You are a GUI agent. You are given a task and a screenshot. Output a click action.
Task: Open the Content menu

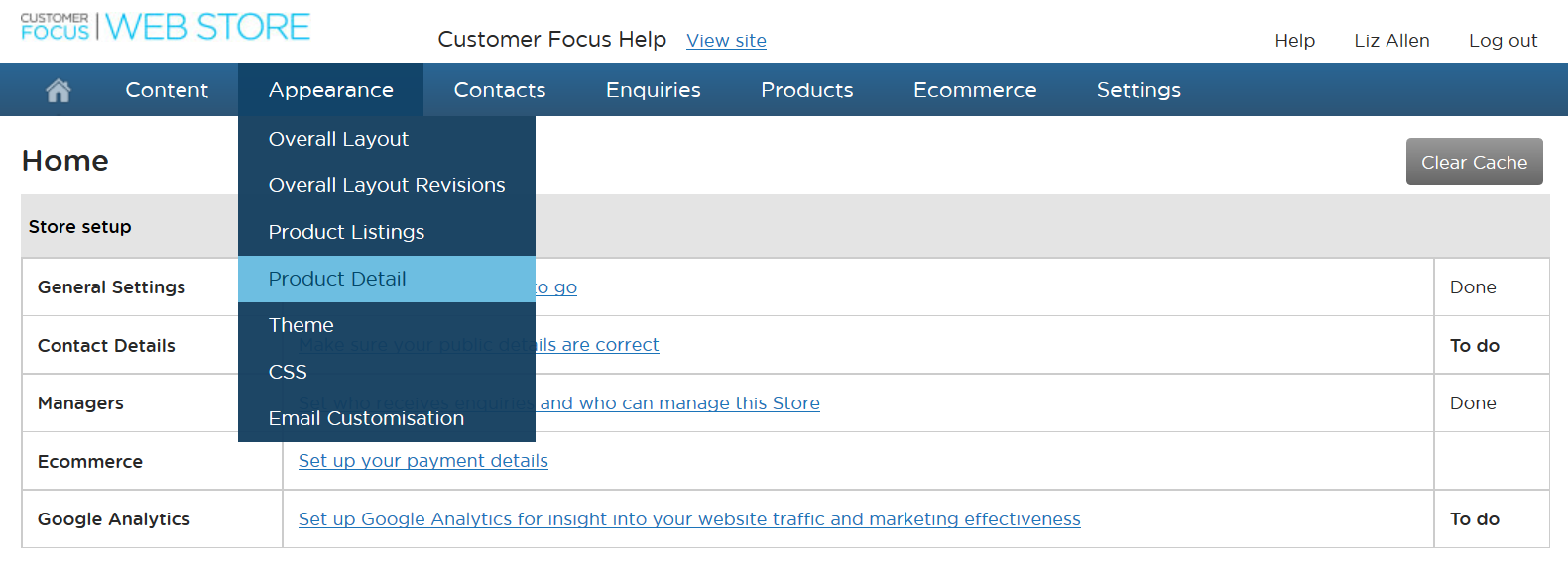(167, 90)
